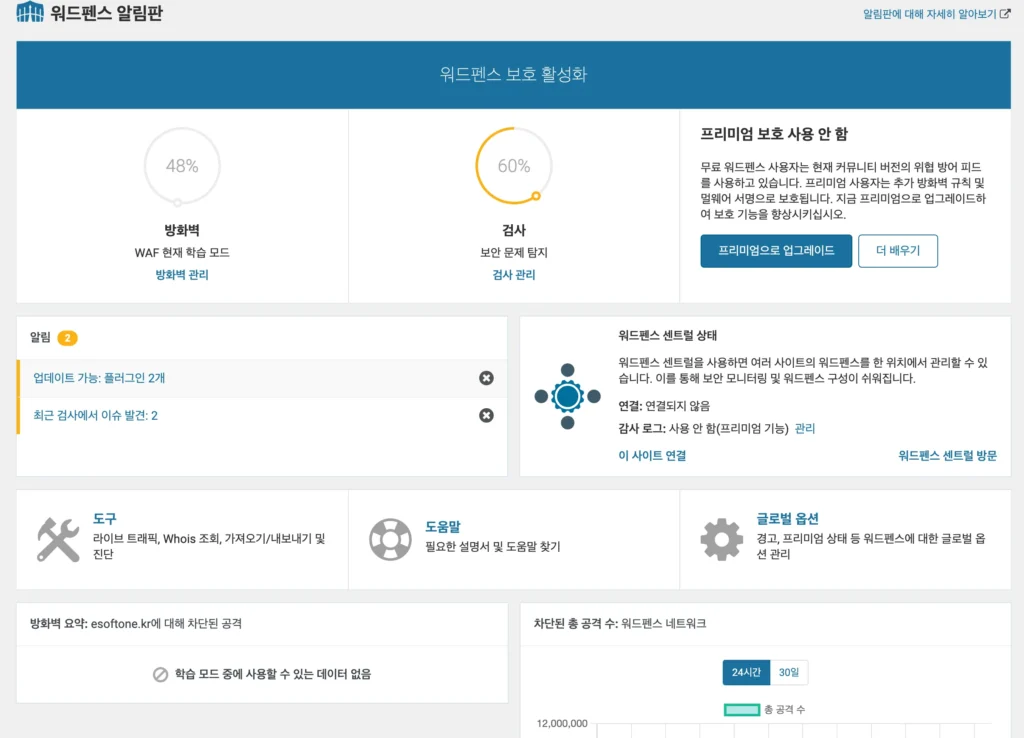Toggle the 총 공격 수 chart legend
This screenshot has height=738, width=1024.
(x=766, y=709)
